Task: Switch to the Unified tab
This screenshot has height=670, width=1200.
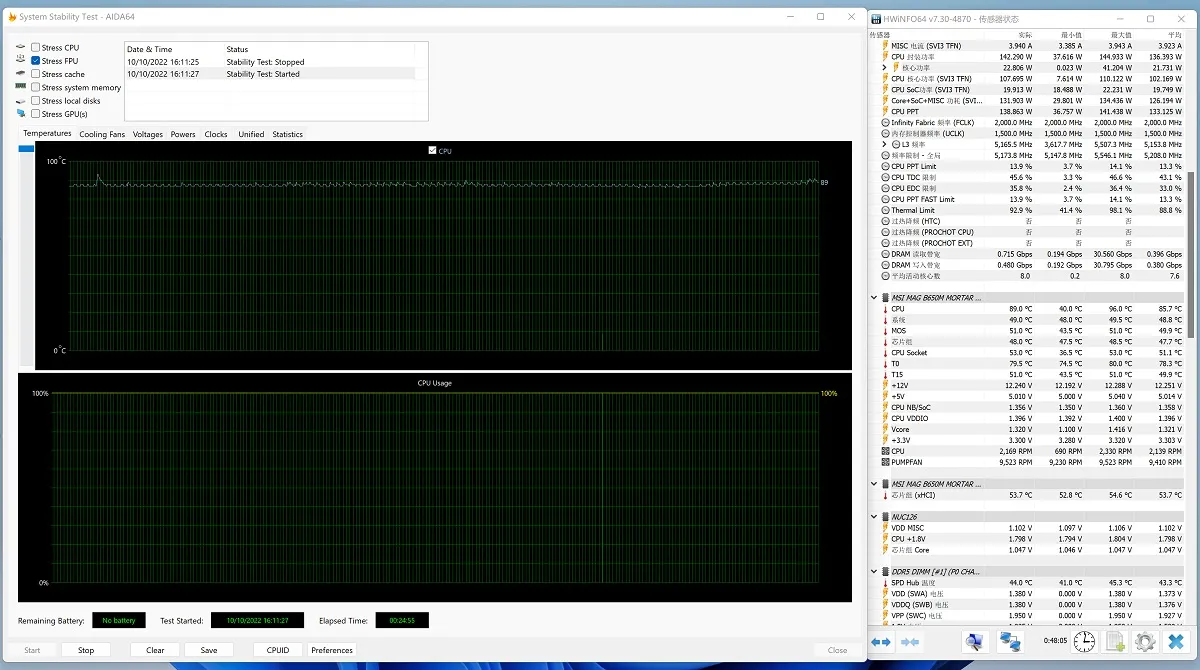Action: [x=251, y=134]
